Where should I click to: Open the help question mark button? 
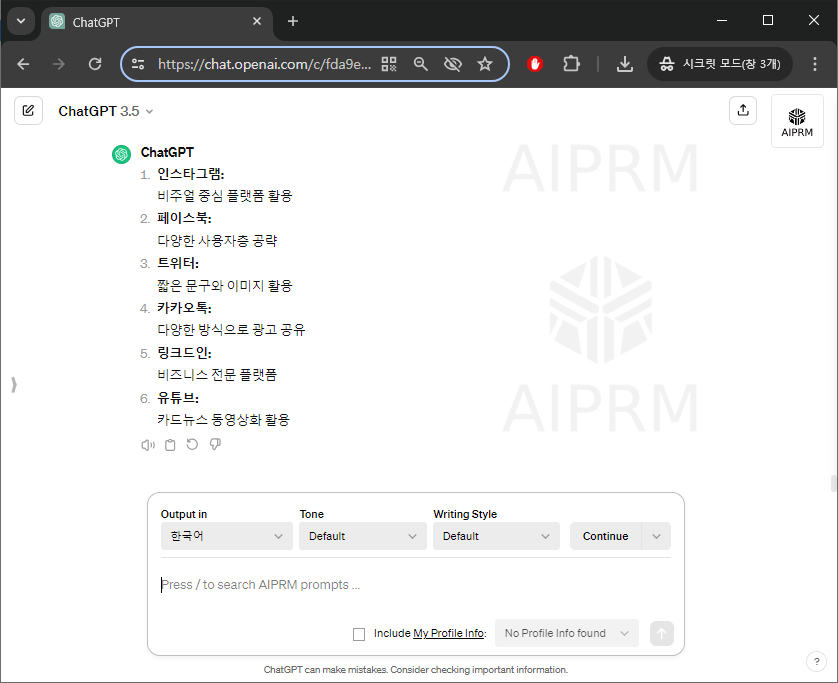[x=816, y=662]
